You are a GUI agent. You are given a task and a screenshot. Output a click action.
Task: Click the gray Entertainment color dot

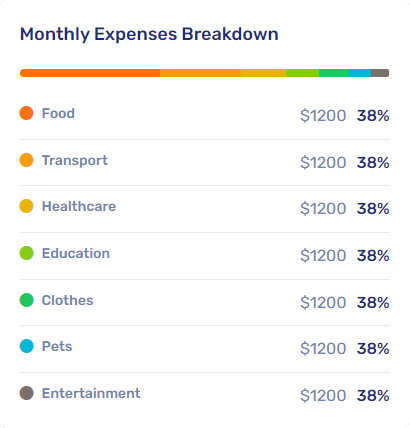coord(26,393)
